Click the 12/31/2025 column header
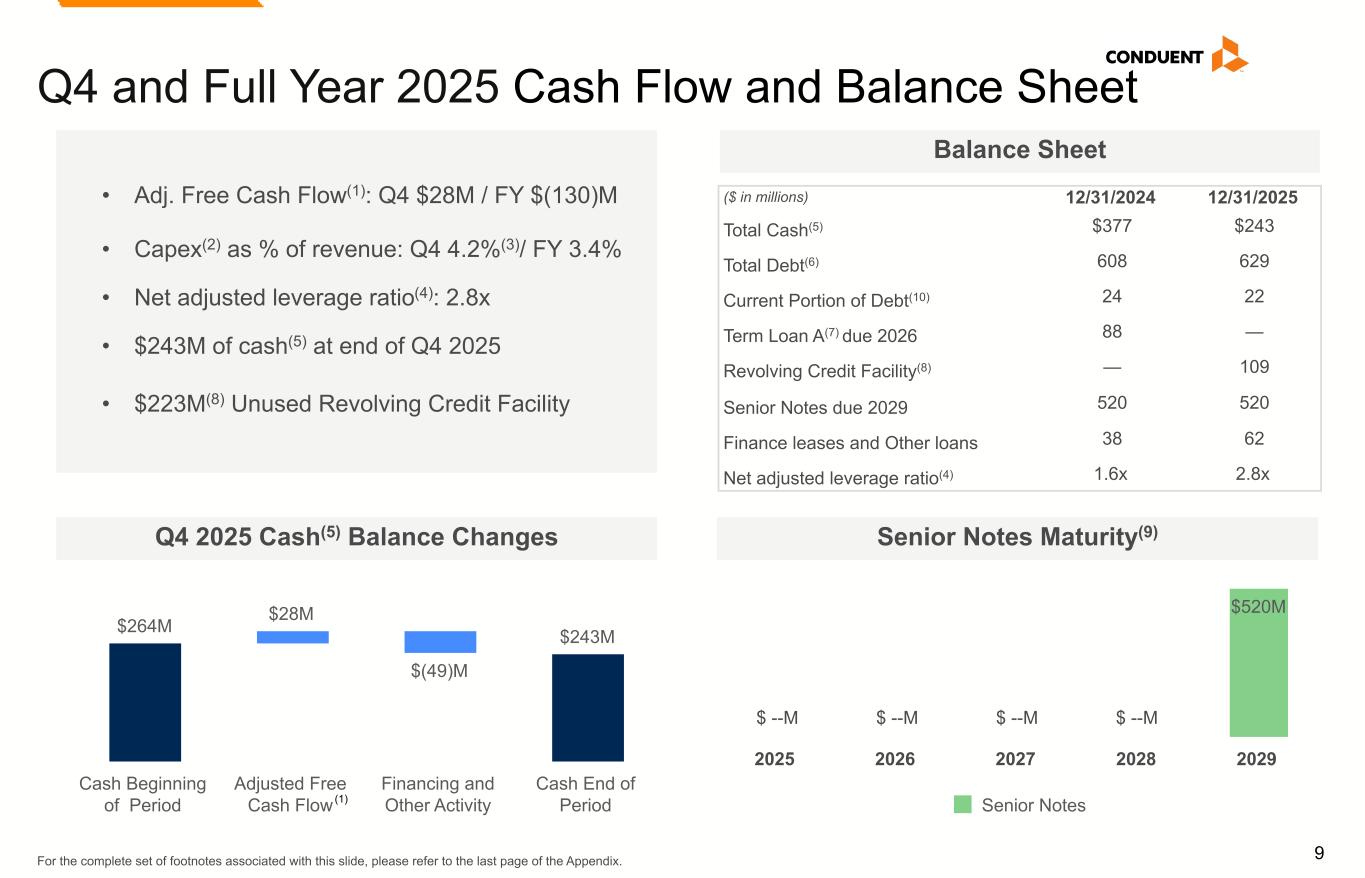The width and height of the screenshot is (1365, 878). point(1253,198)
